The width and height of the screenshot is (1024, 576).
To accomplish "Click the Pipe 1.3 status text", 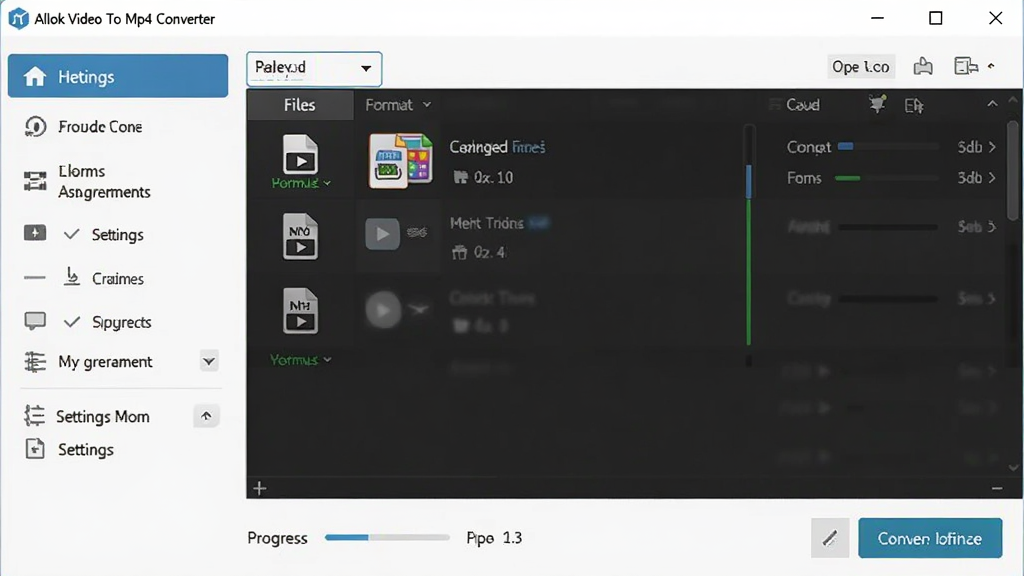I will pos(494,538).
